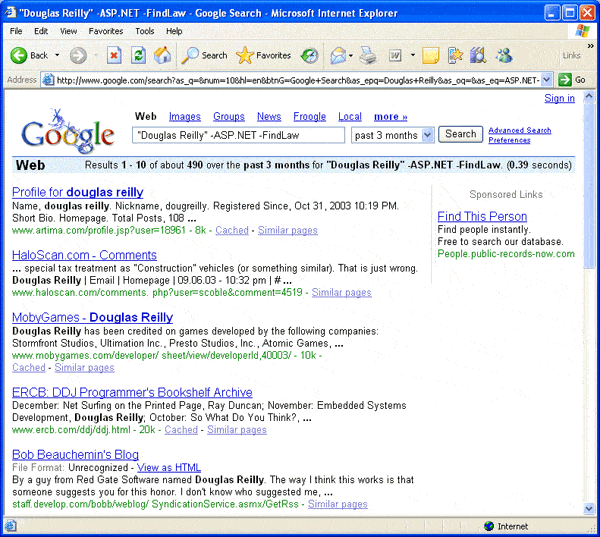600x537 pixels.
Task: Open the Favorites star toolbar button
Action: [x=263, y=56]
